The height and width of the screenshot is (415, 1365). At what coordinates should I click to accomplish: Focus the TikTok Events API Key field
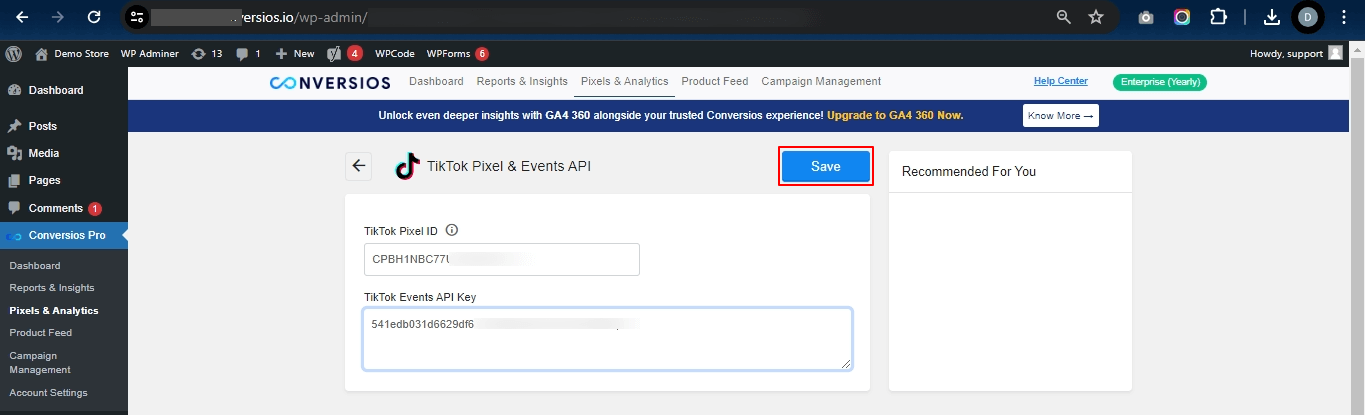(607, 339)
